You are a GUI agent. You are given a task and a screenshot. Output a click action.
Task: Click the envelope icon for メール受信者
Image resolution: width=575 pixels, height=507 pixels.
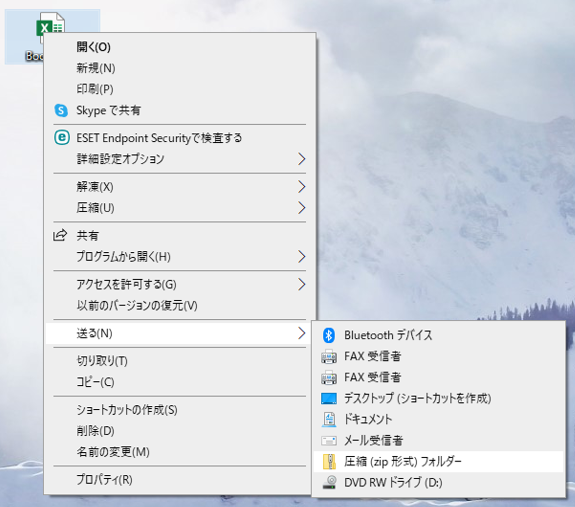pos(329,440)
